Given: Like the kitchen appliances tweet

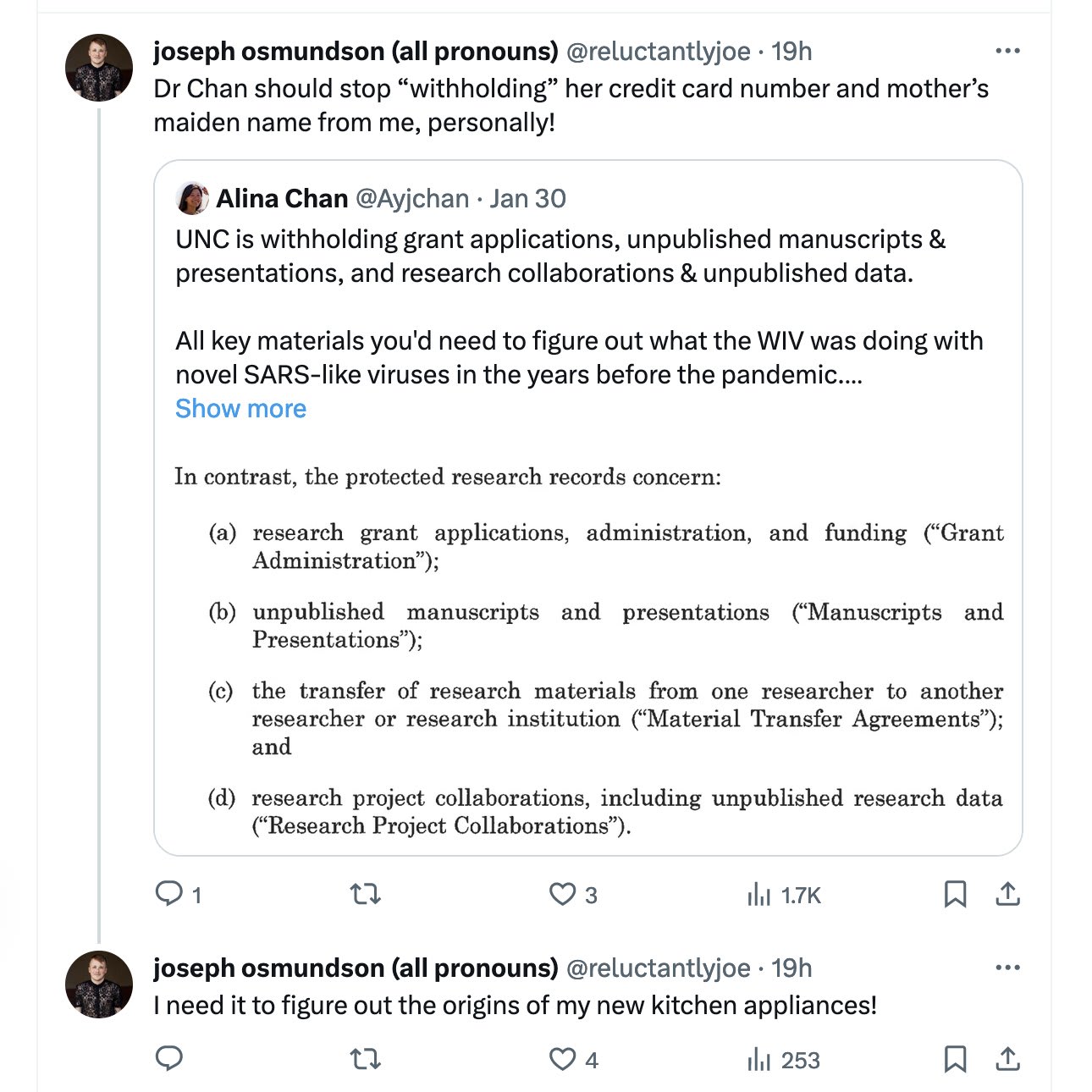Looking at the screenshot, I should (563, 1059).
